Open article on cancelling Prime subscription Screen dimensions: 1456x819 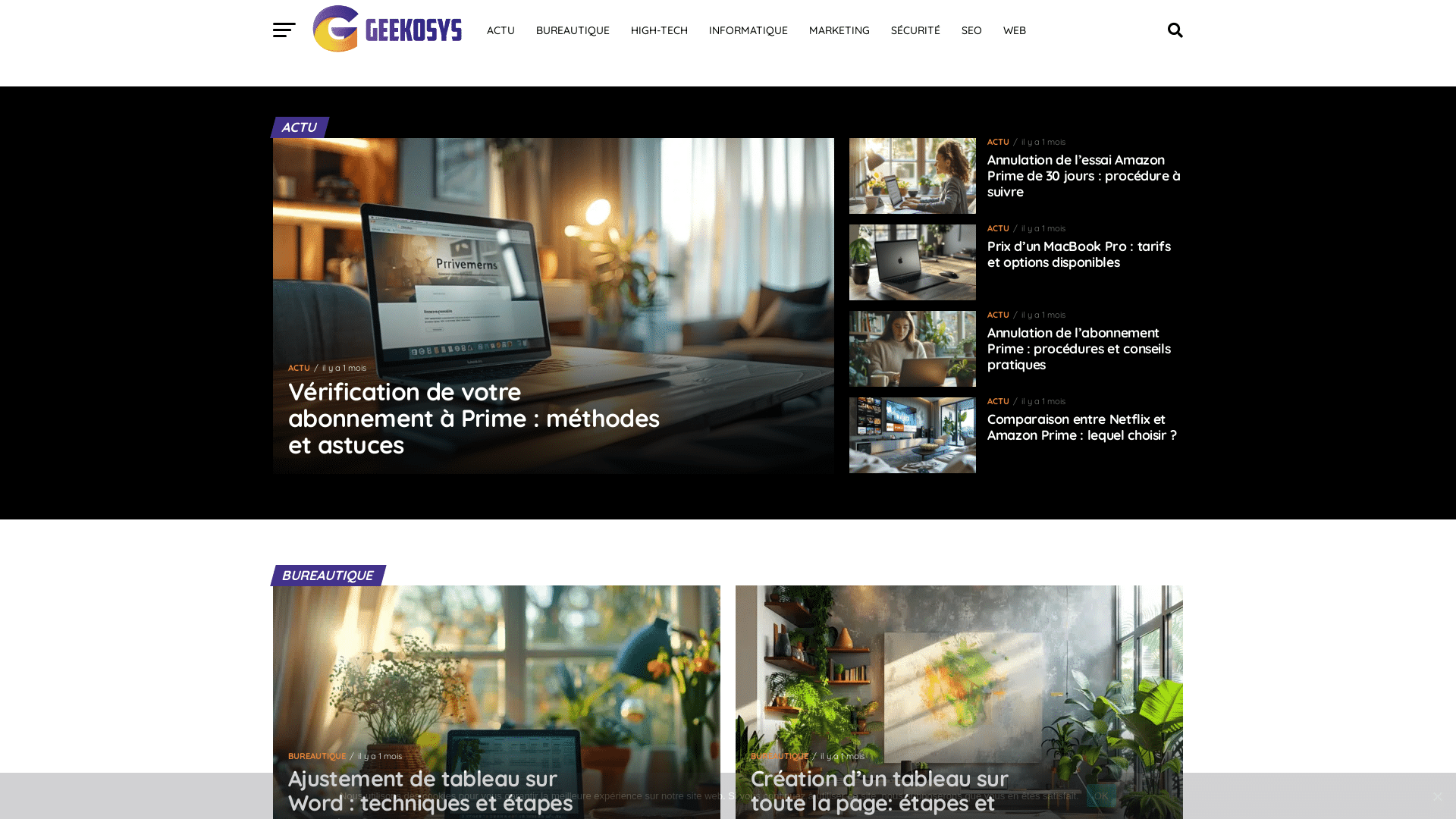click(1079, 349)
